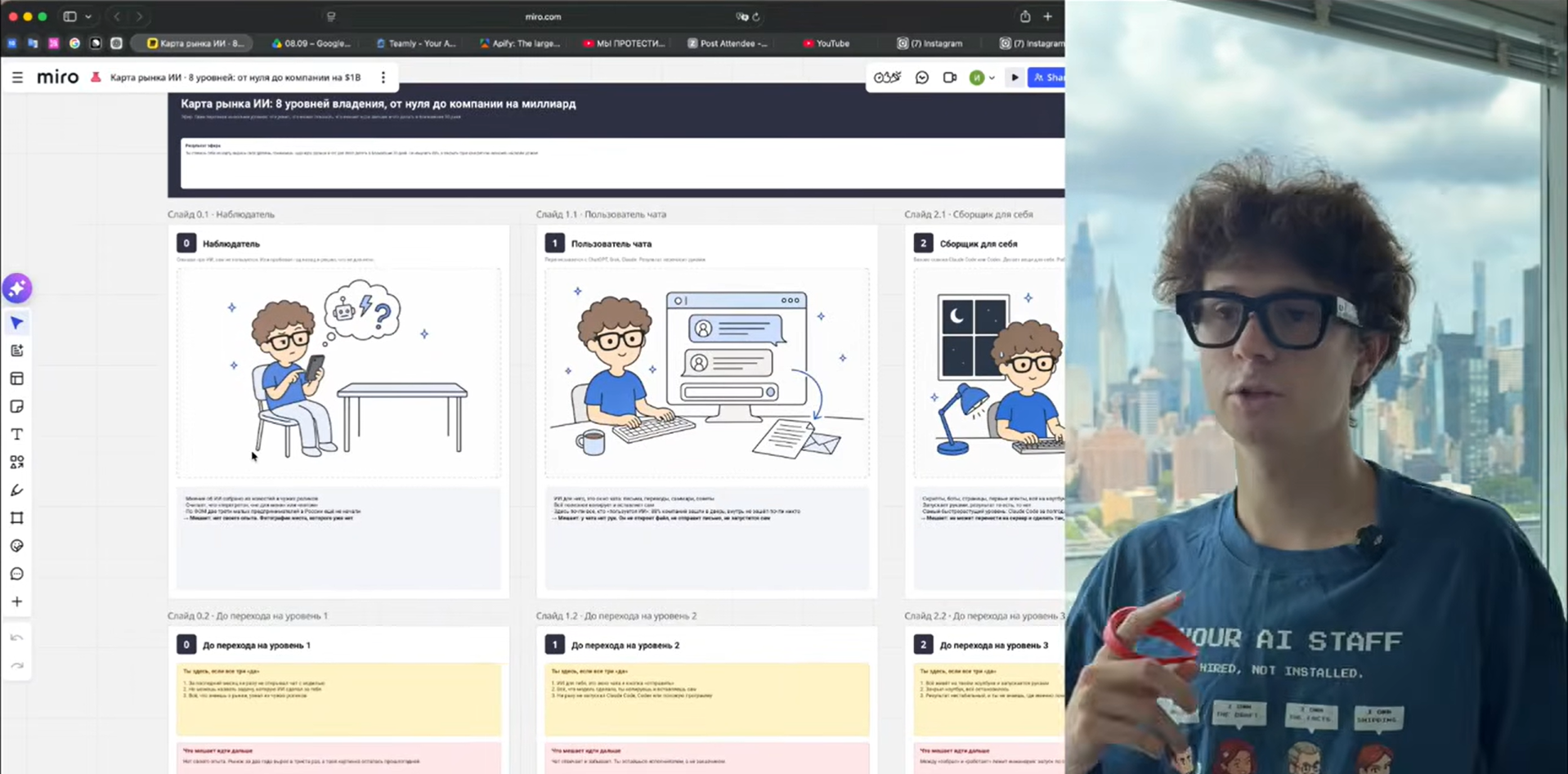Click the miro.com address bar
The width and height of the screenshot is (1568, 774).
[543, 16]
